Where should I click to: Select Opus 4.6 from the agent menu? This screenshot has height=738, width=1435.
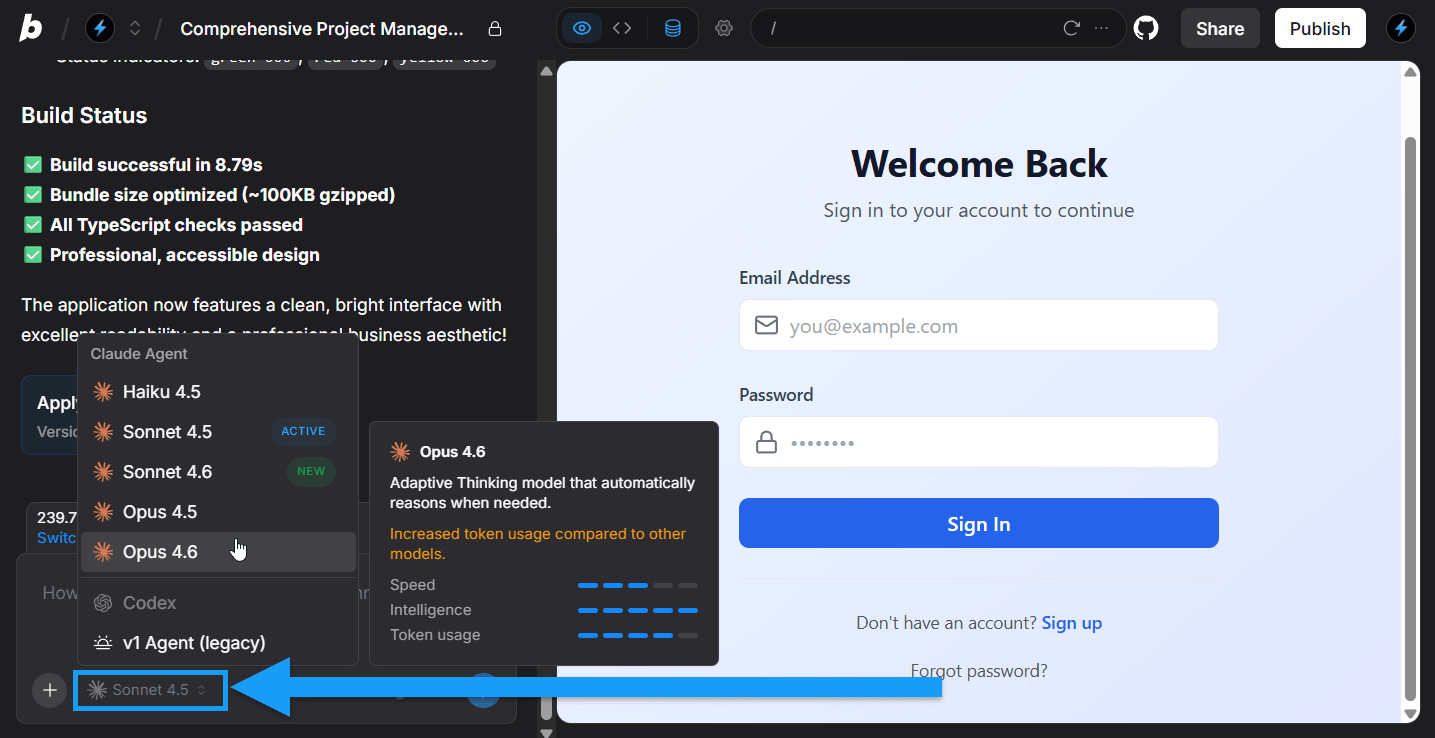160,551
